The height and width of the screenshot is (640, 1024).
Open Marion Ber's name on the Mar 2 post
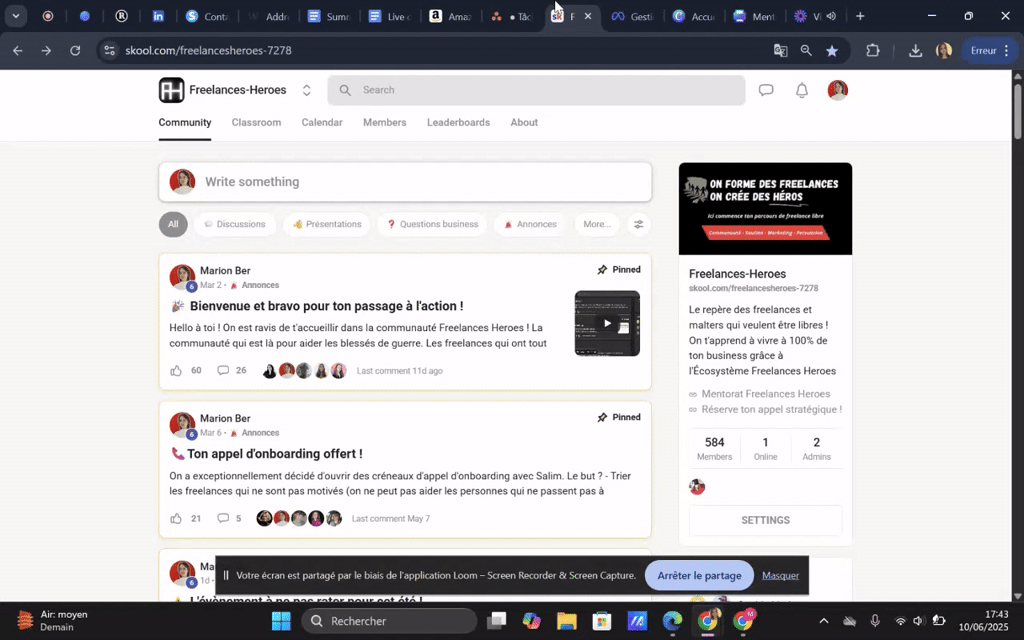click(225, 270)
